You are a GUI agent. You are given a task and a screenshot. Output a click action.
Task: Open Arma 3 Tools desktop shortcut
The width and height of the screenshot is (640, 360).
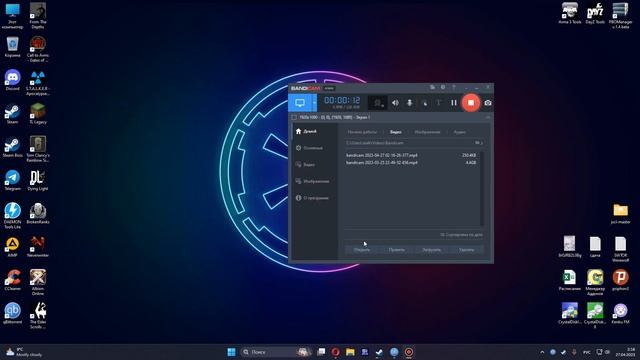(570, 13)
